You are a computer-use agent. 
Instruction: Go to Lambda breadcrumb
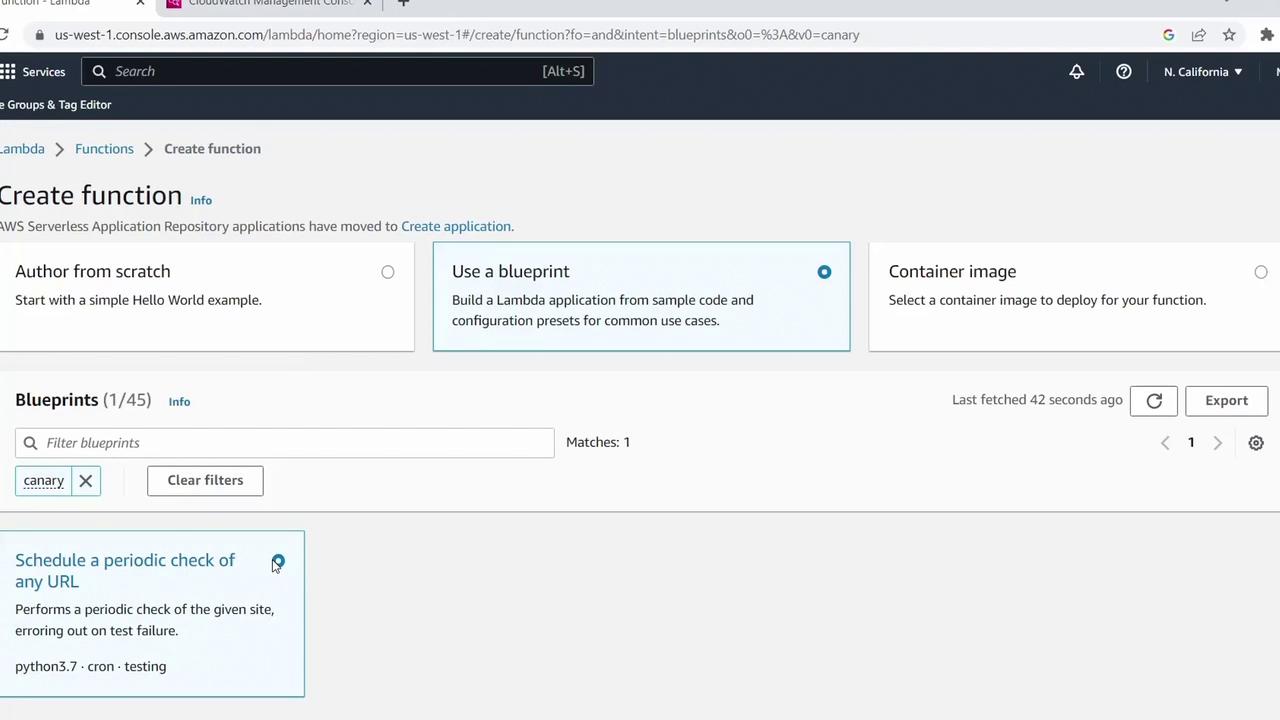[x=22, y=149]
